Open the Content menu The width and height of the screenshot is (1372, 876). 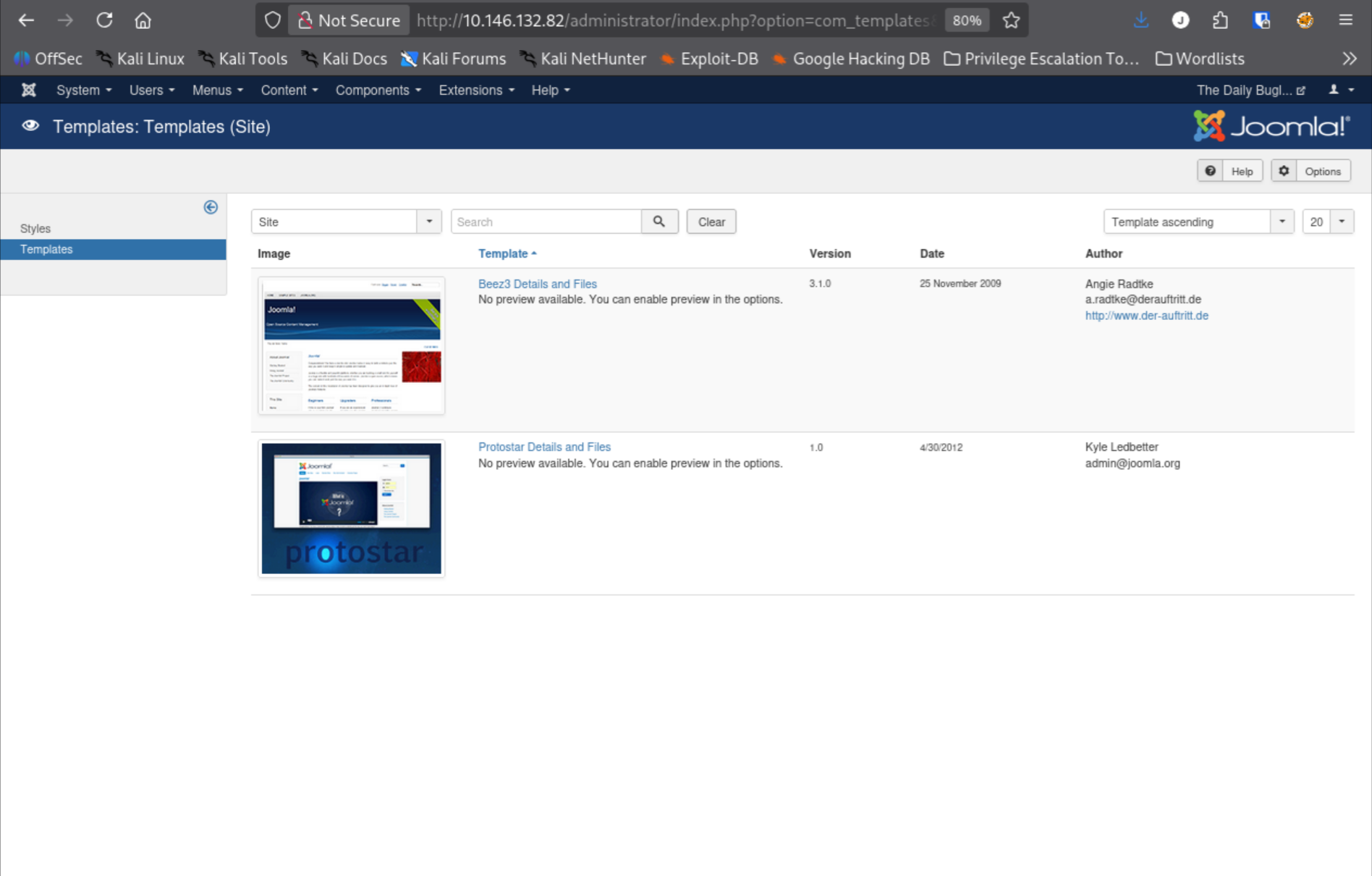[289, 90]
